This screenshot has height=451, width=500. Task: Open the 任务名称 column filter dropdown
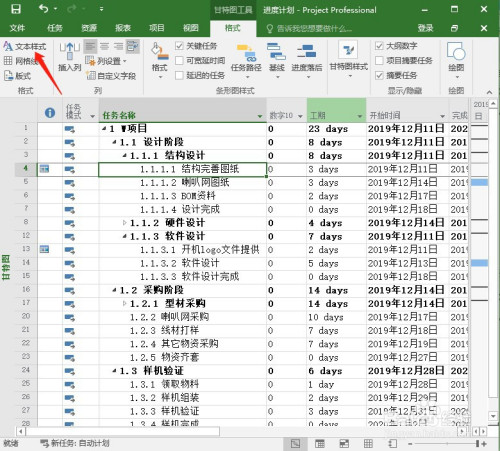point(260,116)
